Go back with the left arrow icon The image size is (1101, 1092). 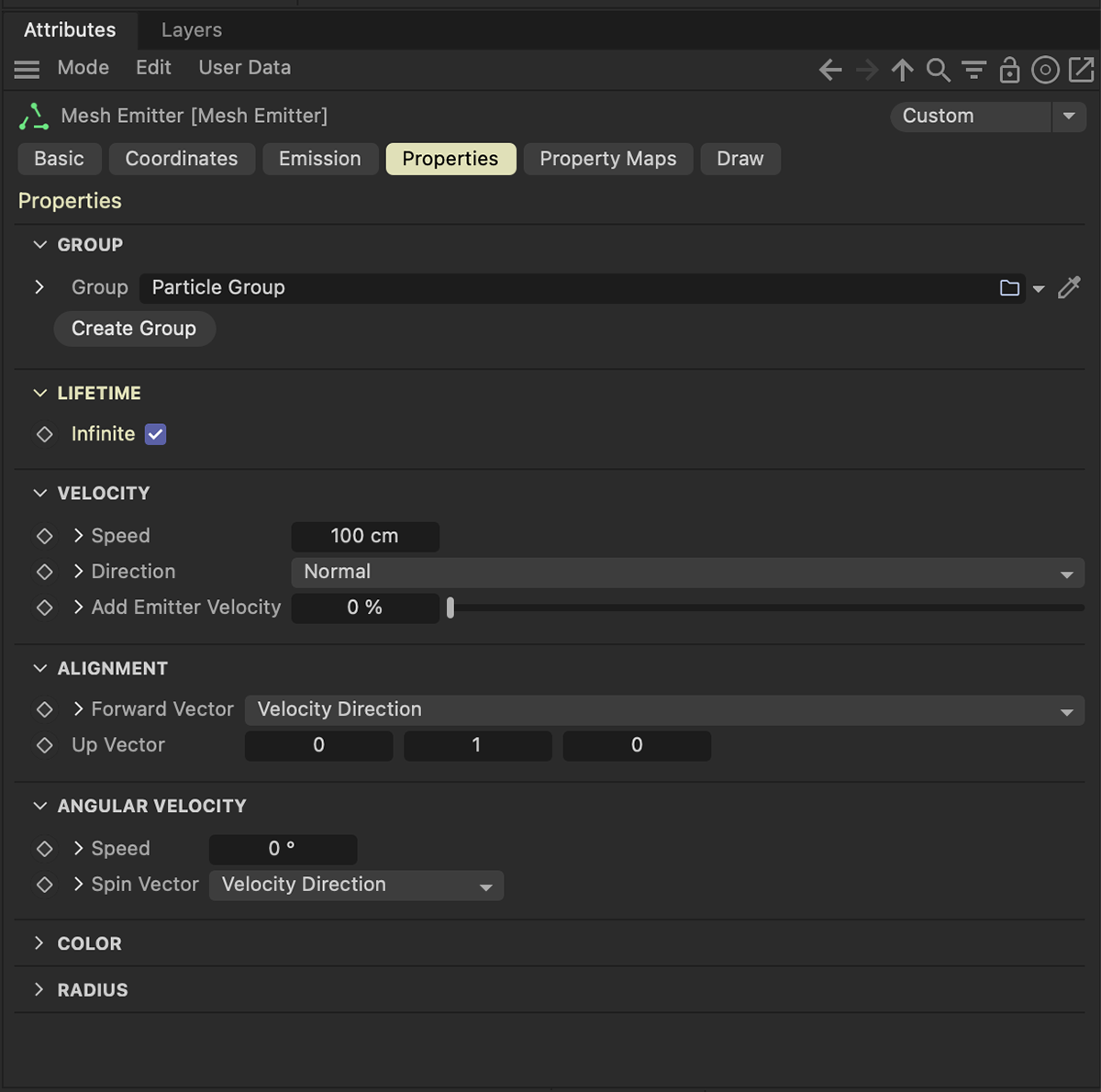pyautogui.click(x=830, y=70)
